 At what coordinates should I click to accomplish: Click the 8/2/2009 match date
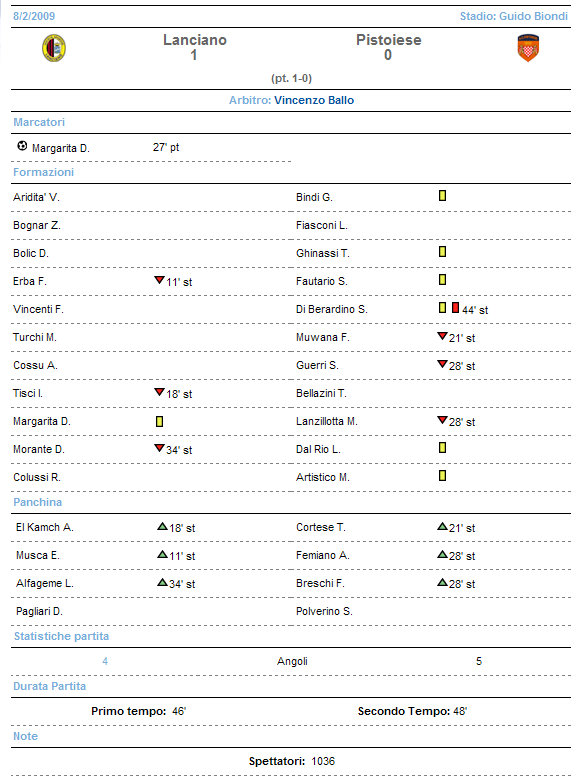click(34, 16)
